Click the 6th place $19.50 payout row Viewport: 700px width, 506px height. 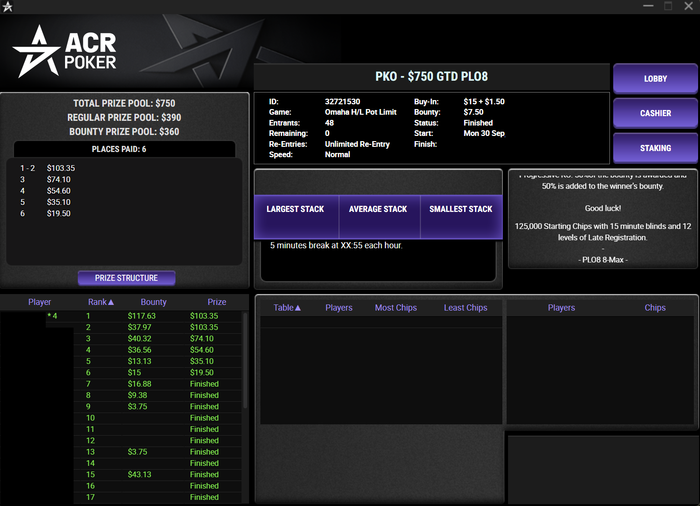tap(45, 213)
